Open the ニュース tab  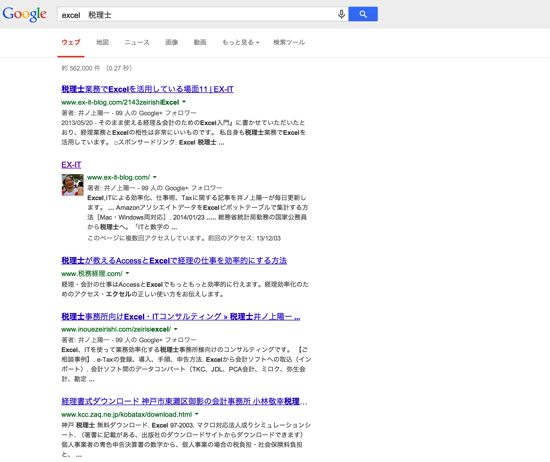tap(137, 42)
